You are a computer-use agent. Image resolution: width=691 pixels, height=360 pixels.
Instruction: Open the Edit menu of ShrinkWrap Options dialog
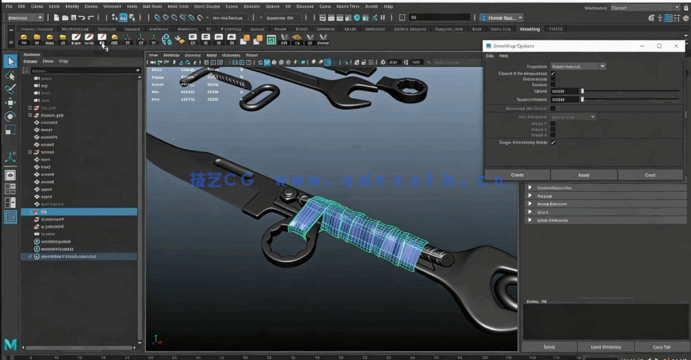(x=490, y=56)
